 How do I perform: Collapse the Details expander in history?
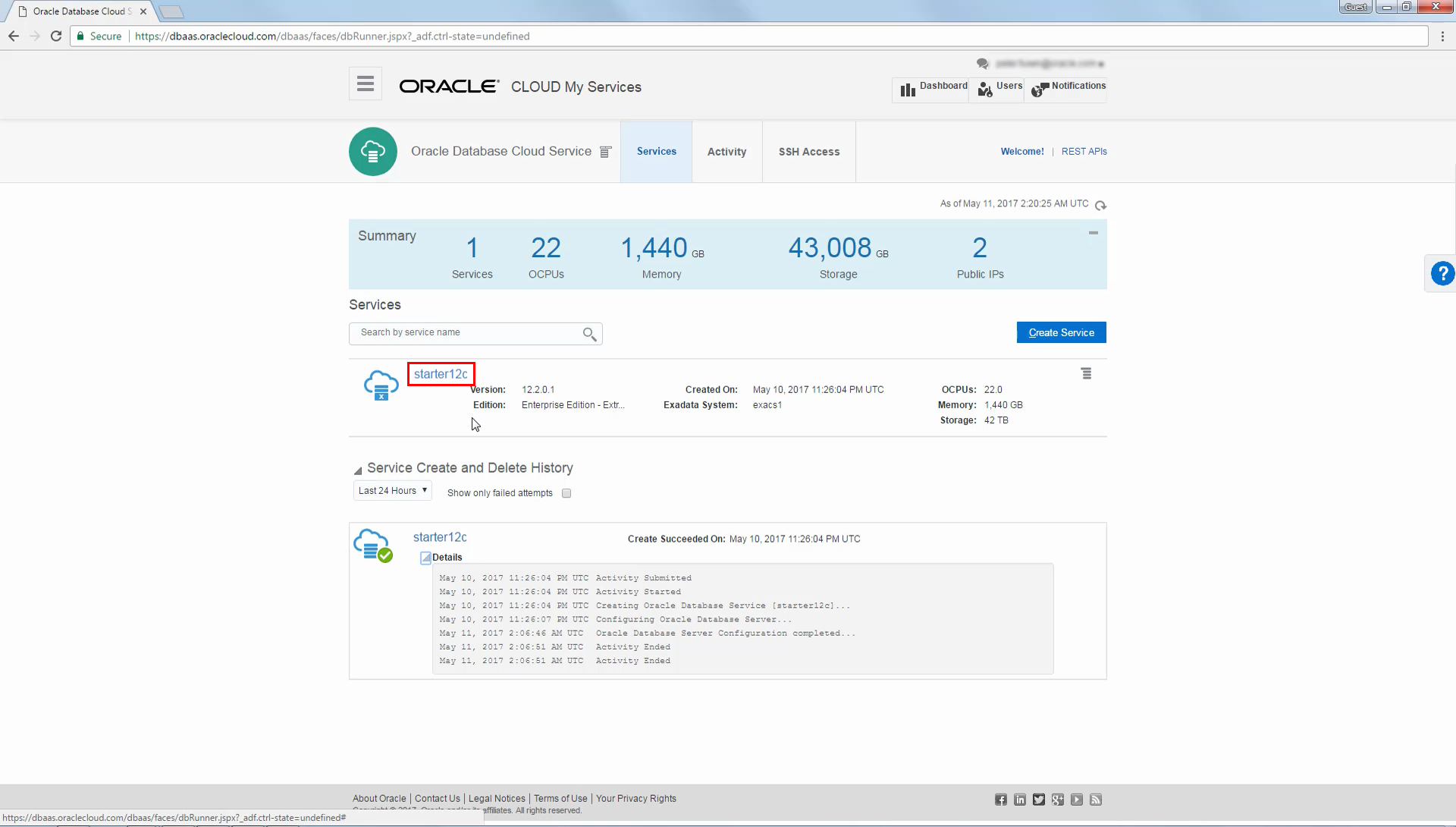[x=425, y=558]
